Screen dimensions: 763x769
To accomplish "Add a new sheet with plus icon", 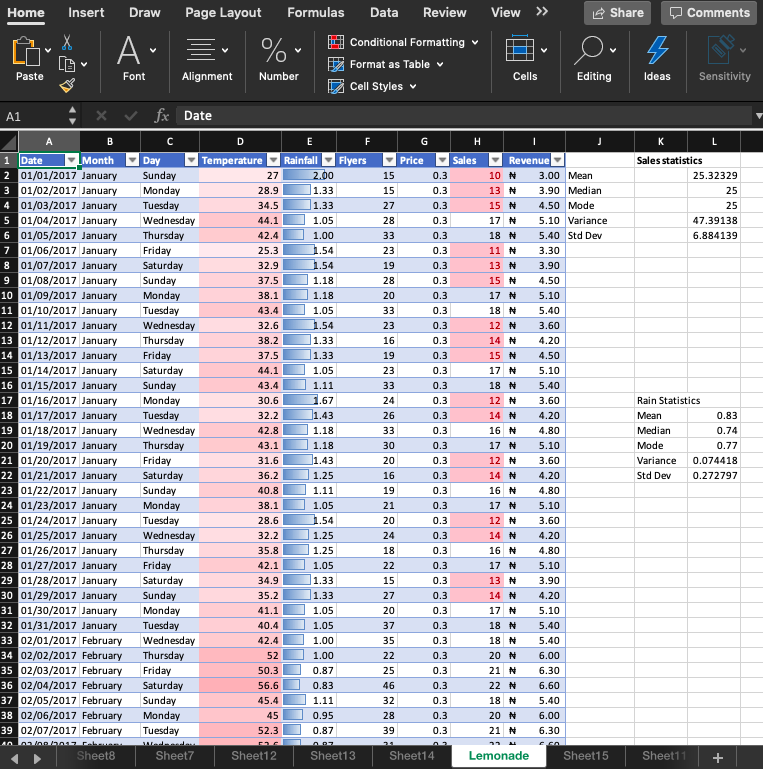I will (x=717, y=757).
